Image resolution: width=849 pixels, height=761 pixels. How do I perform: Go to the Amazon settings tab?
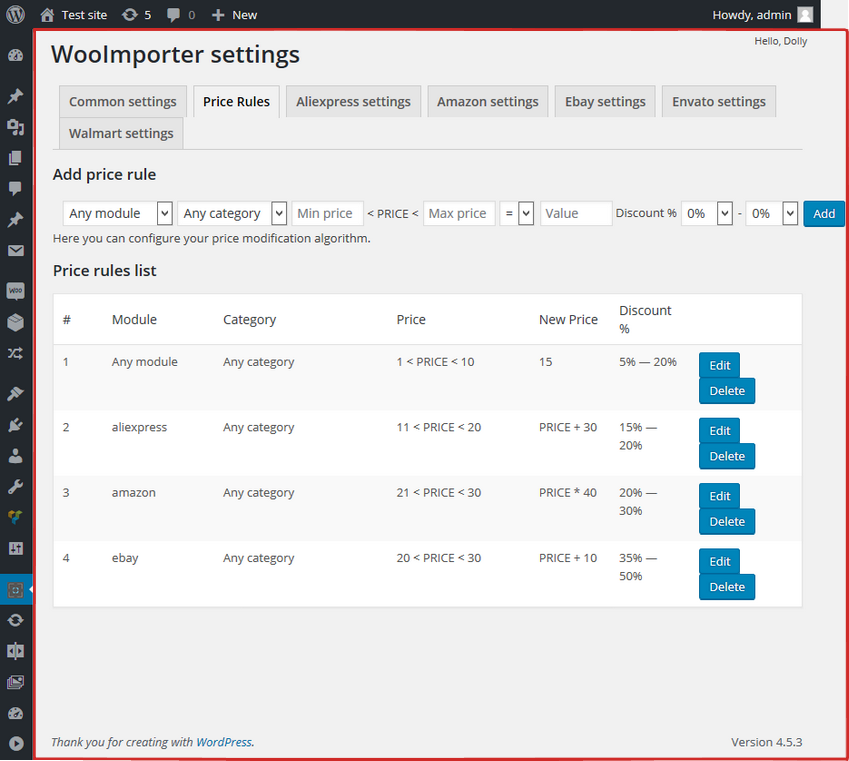pos(488,101)
